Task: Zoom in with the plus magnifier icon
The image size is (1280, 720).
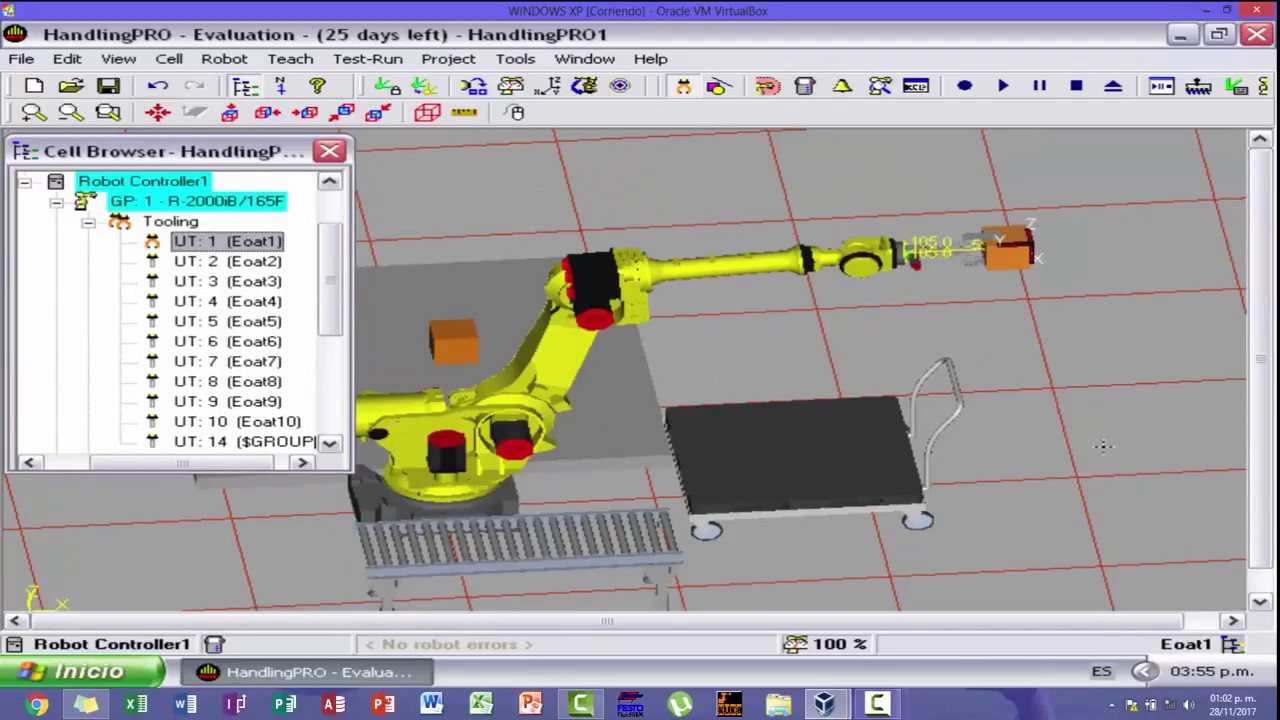Action: pyautogui.click(x=33, y=112)
